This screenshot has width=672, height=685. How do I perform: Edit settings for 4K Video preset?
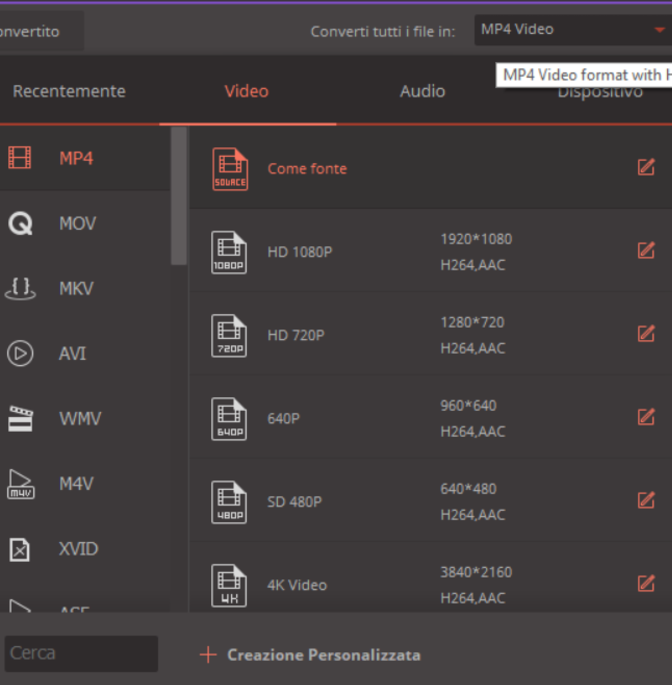click(646, 584)
